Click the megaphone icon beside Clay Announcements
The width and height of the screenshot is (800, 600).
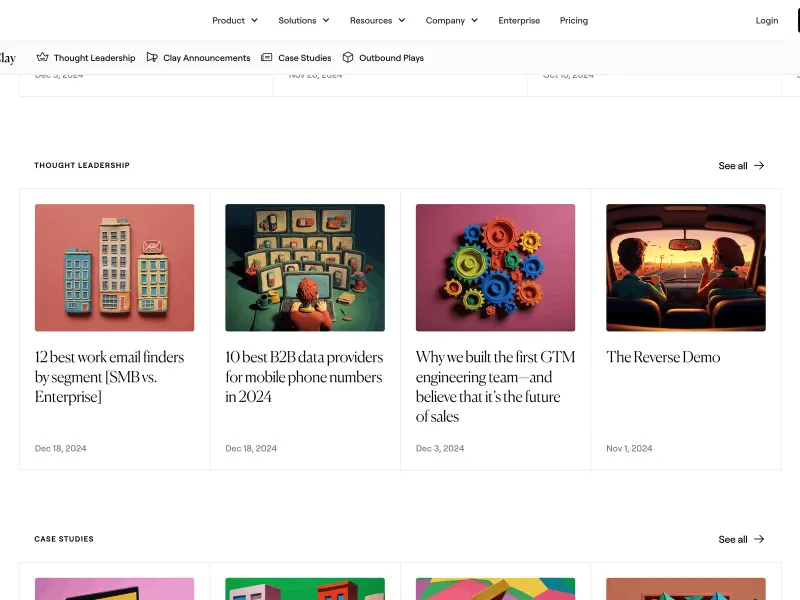152,57
